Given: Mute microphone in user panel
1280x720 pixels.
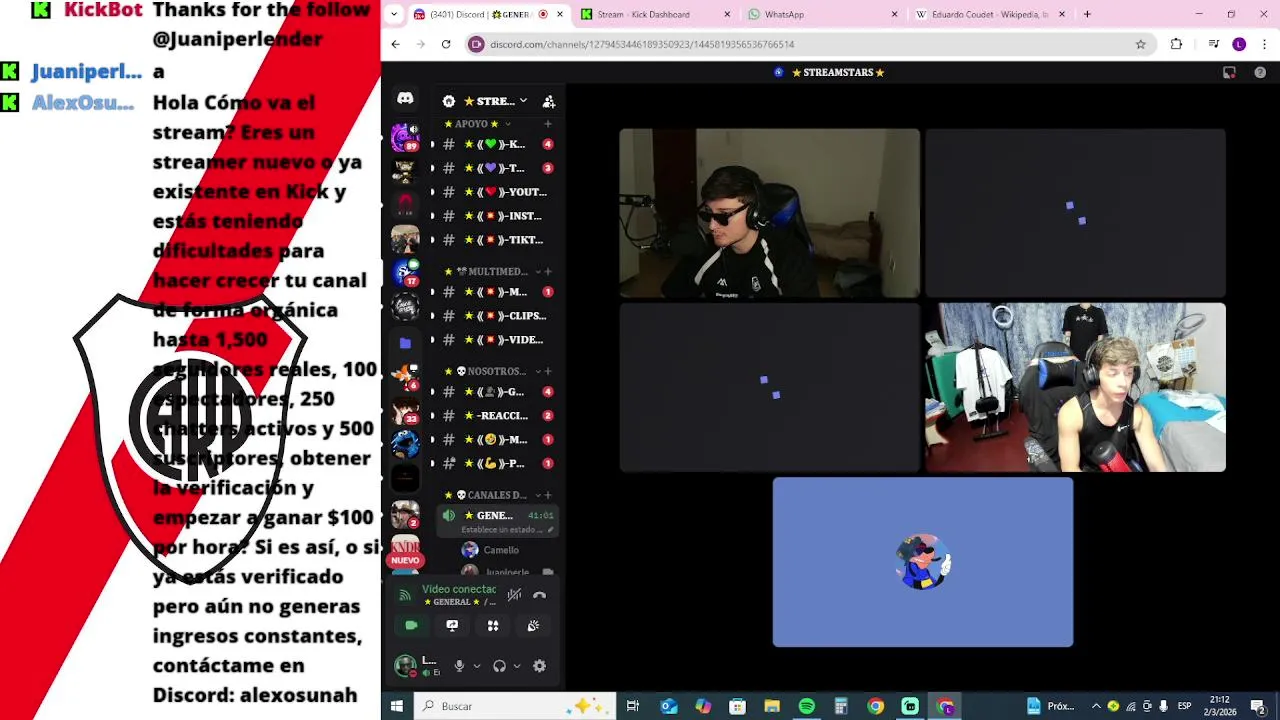Looking at the screenshot, I should pos(459,666).
